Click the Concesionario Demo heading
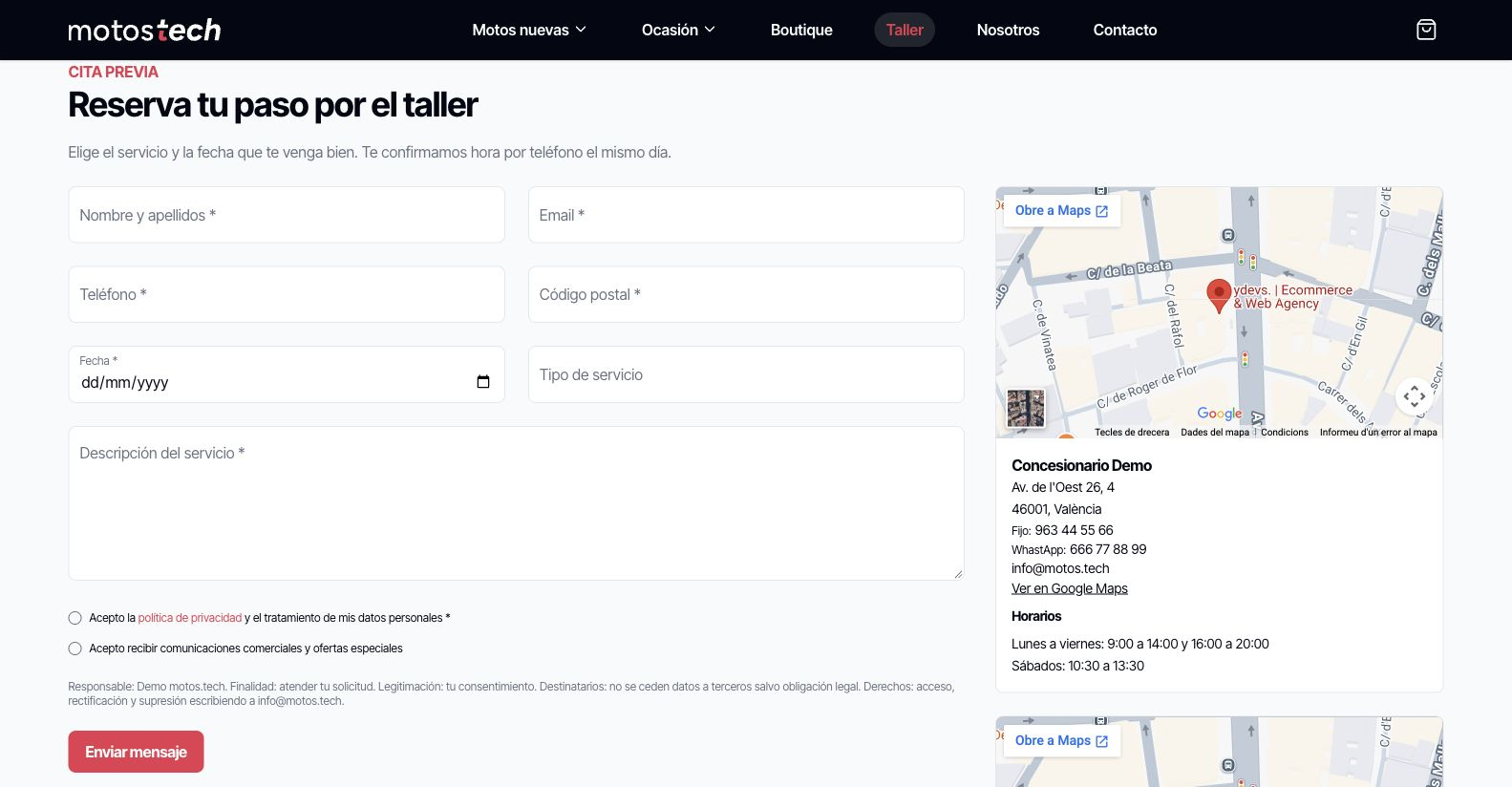Image resolution: width=1512 pixels, height=787 pixels. (x=1081, y=465)
